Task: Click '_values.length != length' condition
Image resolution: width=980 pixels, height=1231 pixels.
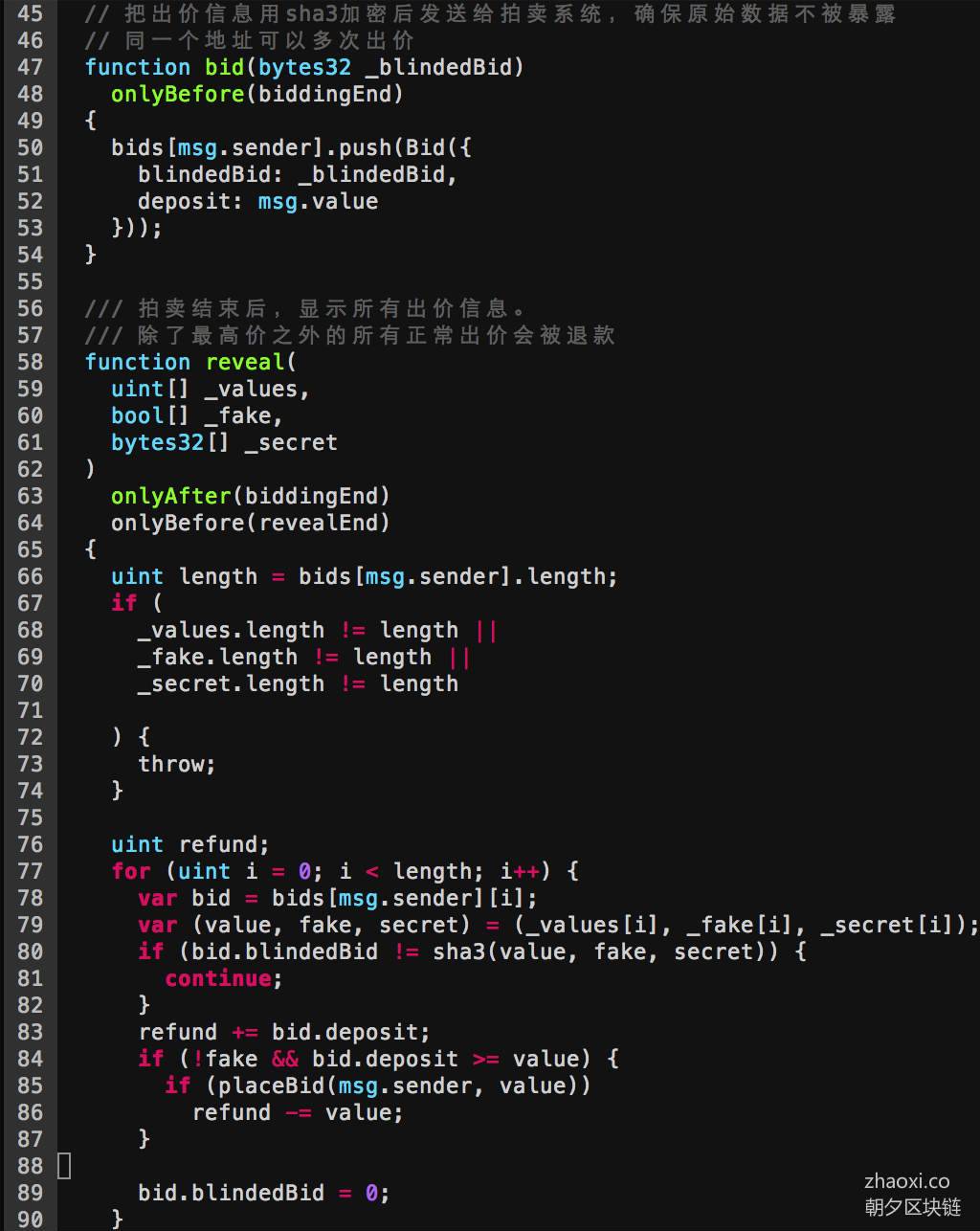Action: tap(298, 630)
